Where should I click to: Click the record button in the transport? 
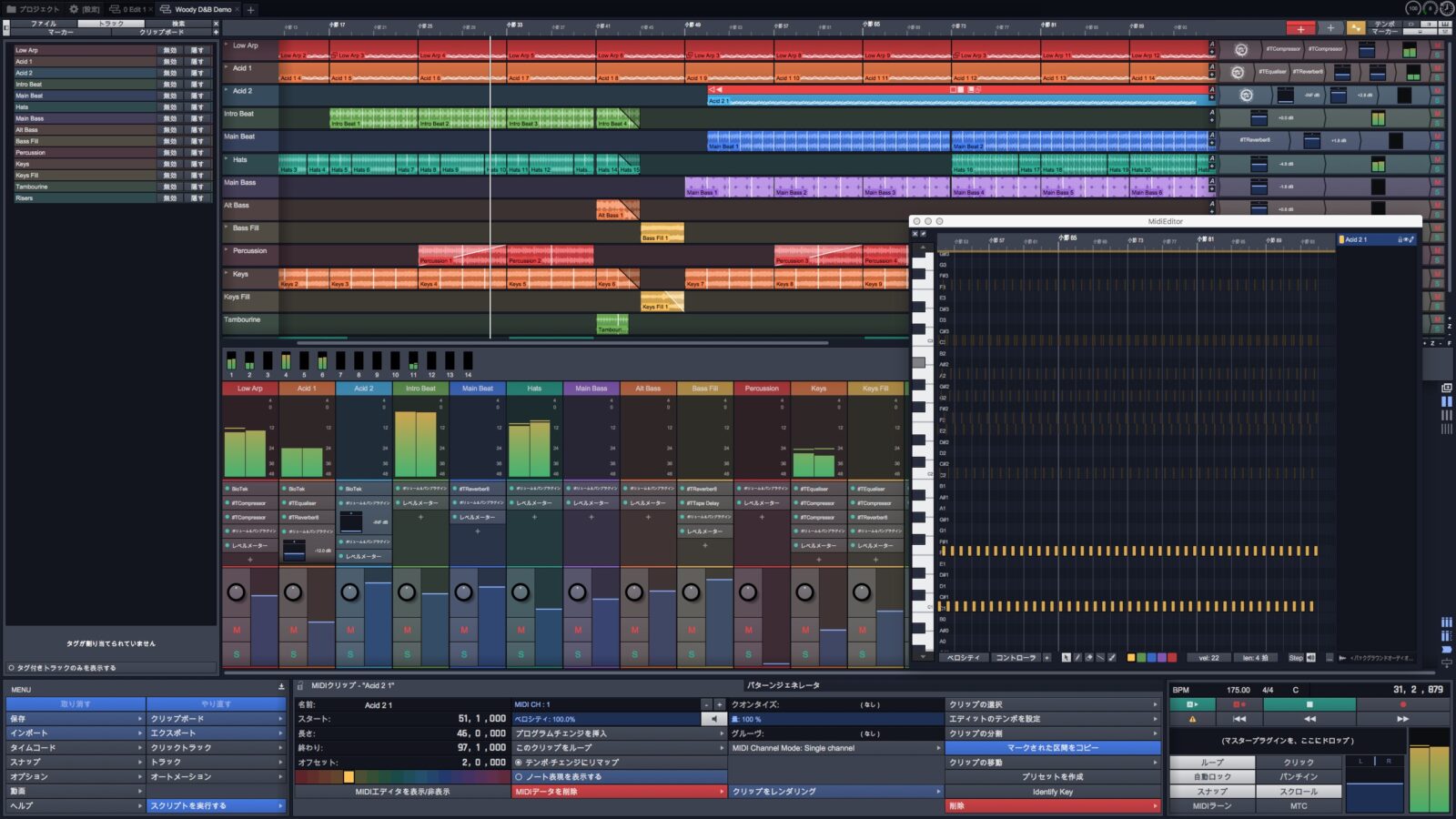1403,704
